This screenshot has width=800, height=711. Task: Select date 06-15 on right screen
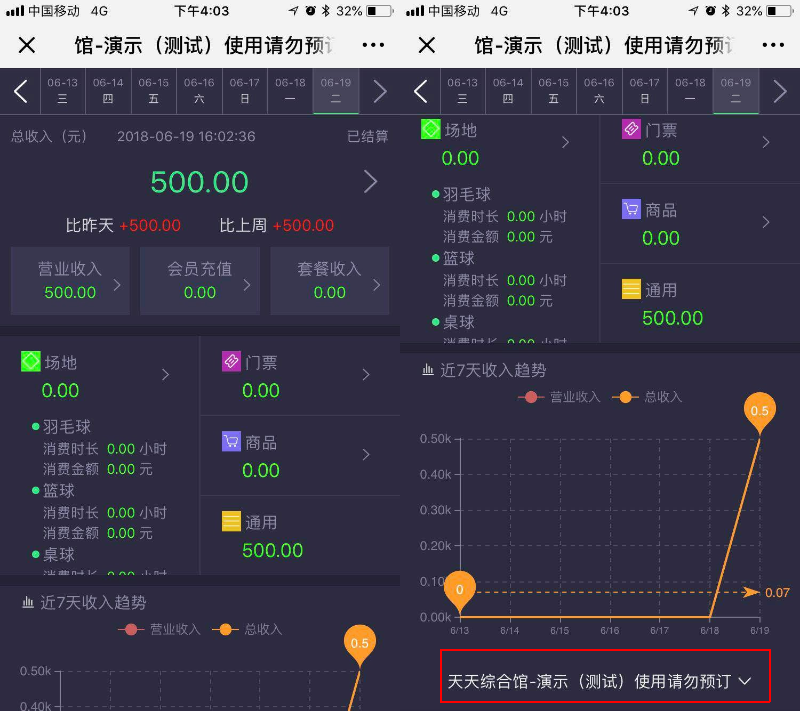554,91
